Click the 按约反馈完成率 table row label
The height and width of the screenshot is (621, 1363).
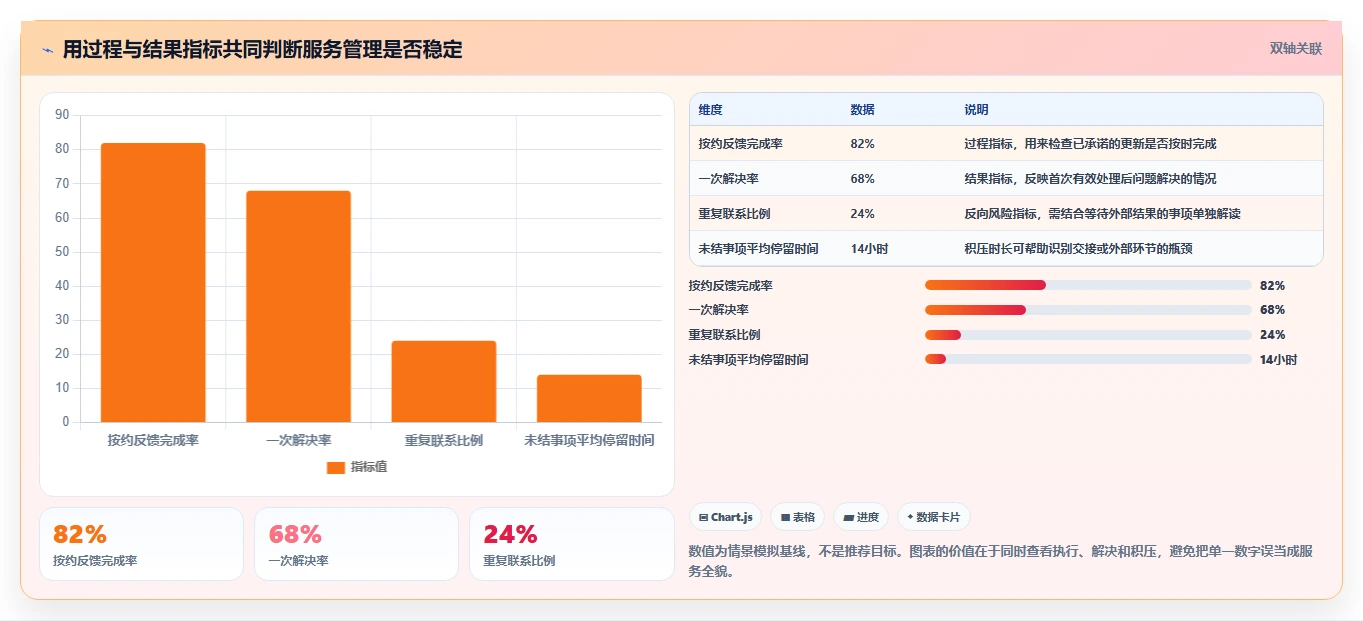(x=740, y=144)
